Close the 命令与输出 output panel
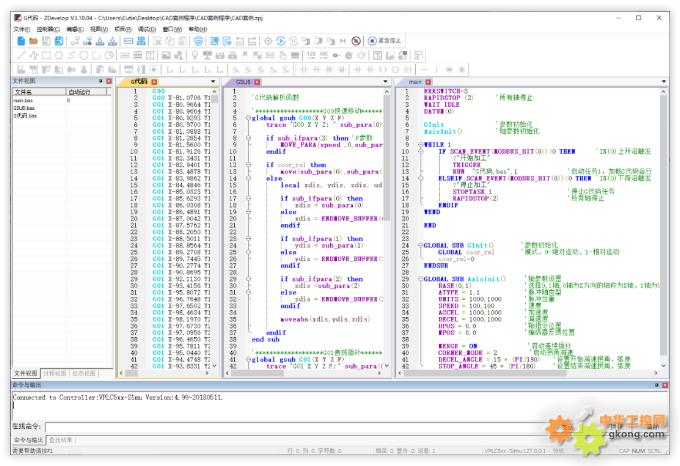 (x=665, y=385)
